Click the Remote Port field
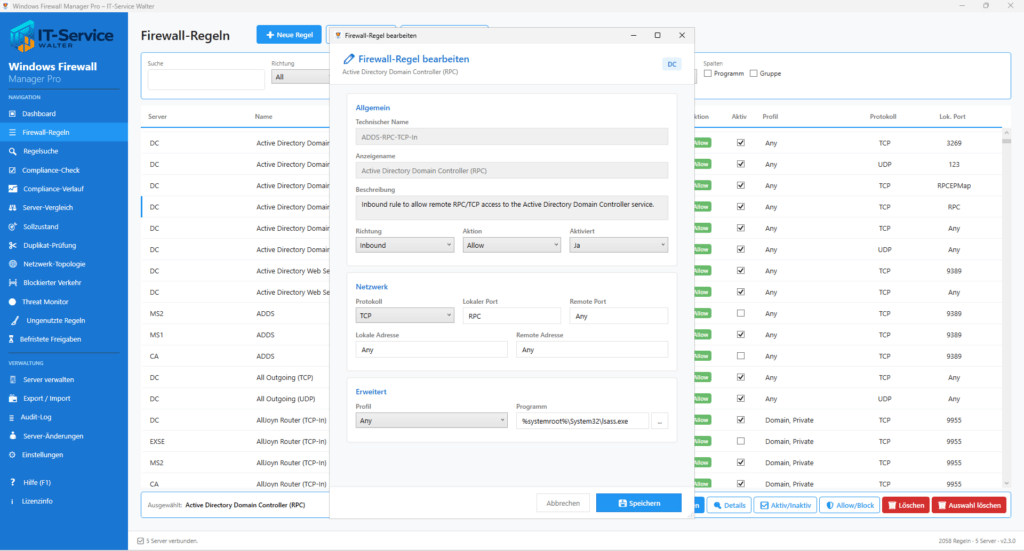Screen dimensions: 1024x551 618,316
